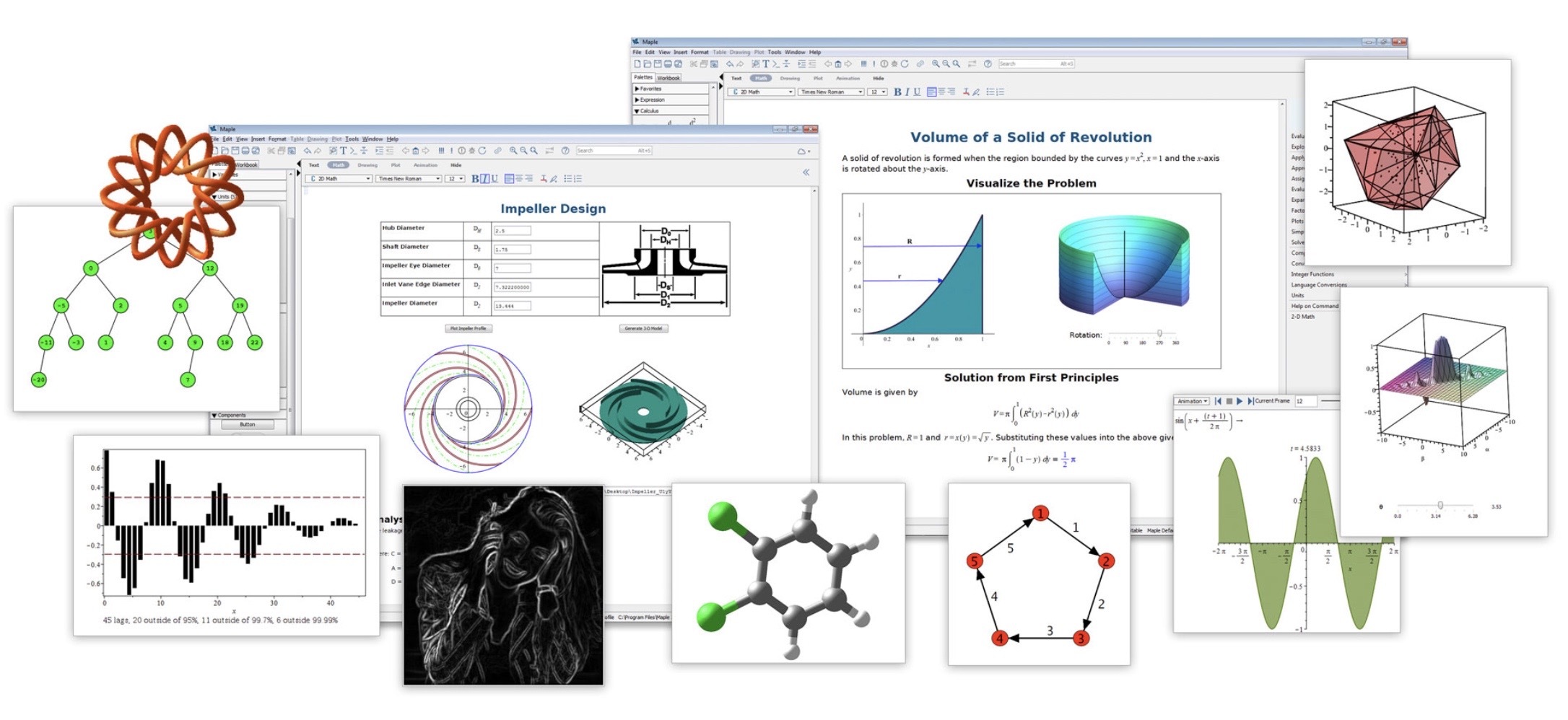Open 2D Math style dropdown in Solid of Revolution window
The image size is (1568, 720).
[x=761, y=92]
